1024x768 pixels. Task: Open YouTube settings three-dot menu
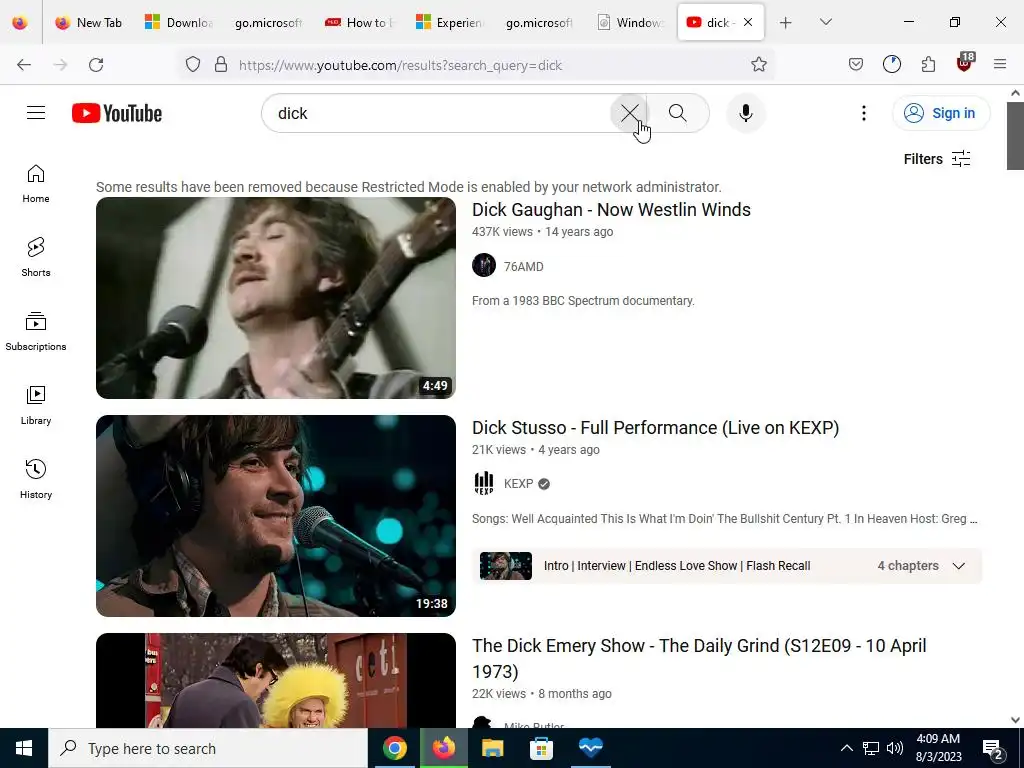point(863,113)
